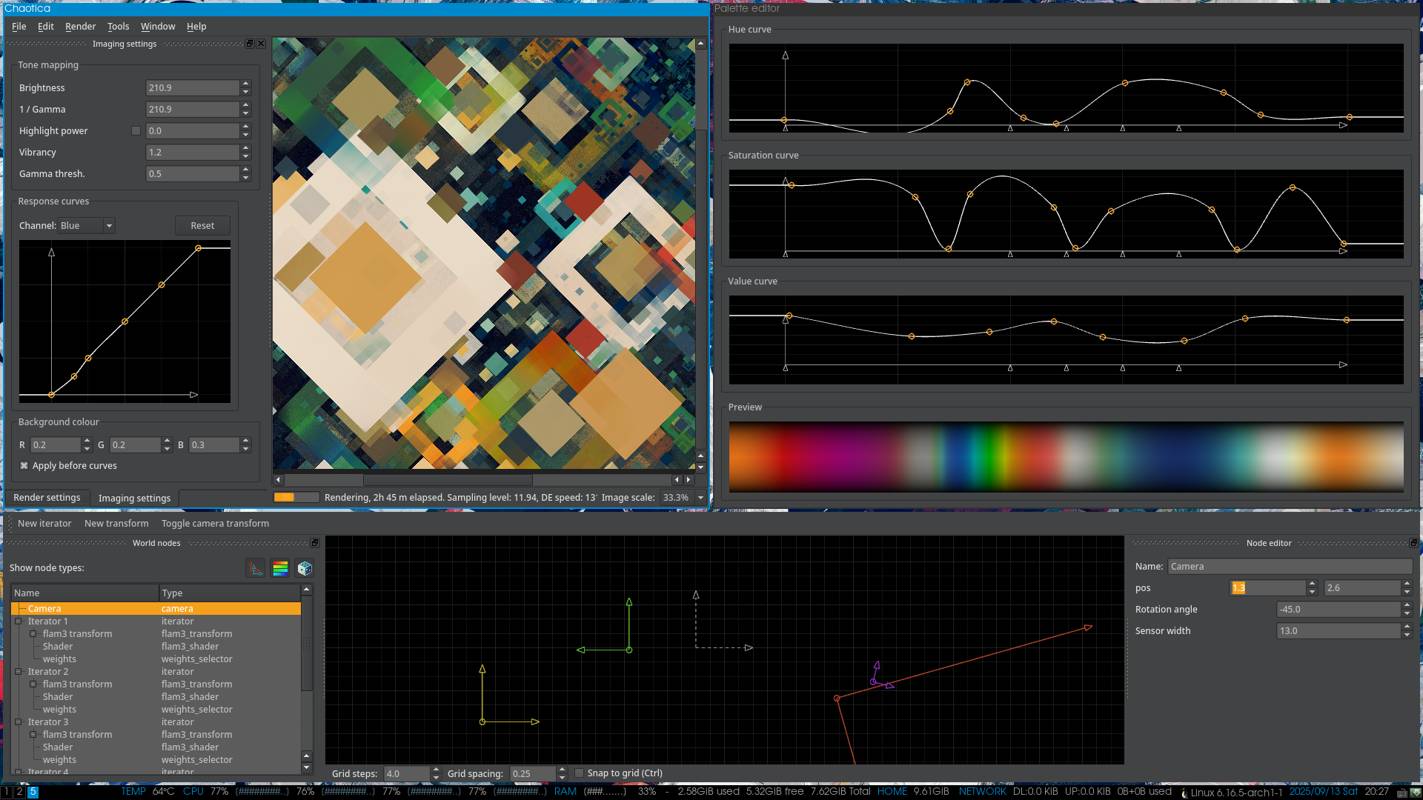The height and width of the screenshot is (800, 1423).
Task: Click the green transform origin handle
Action: pyautogui.click(x=629, y=650)
